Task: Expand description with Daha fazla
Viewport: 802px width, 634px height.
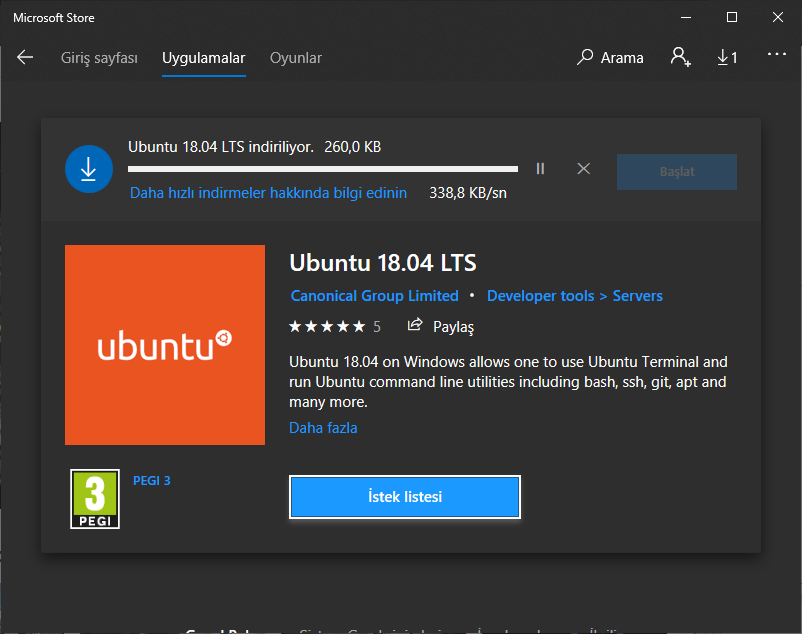Action: [x=323, y=428]
